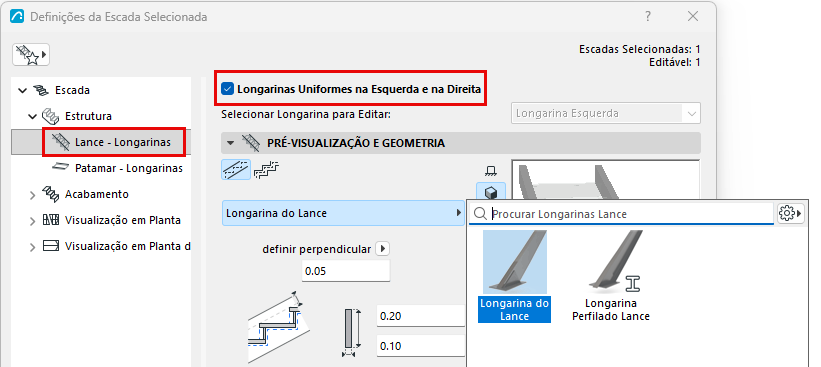
Task: Collapse the Estrutura tree node
Action: pos(33,116)
